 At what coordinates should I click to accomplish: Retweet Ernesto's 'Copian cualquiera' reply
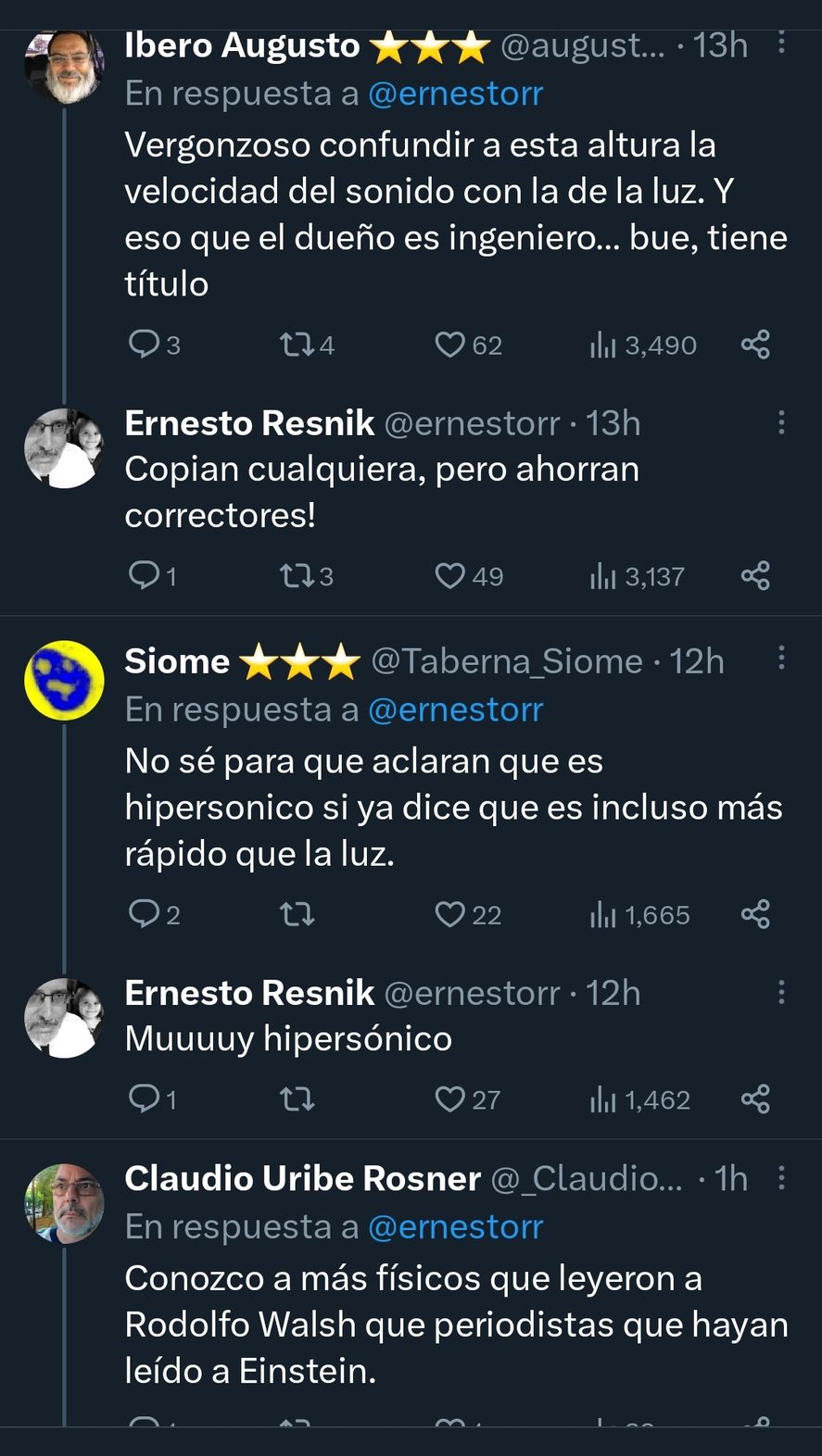[297, 576]
